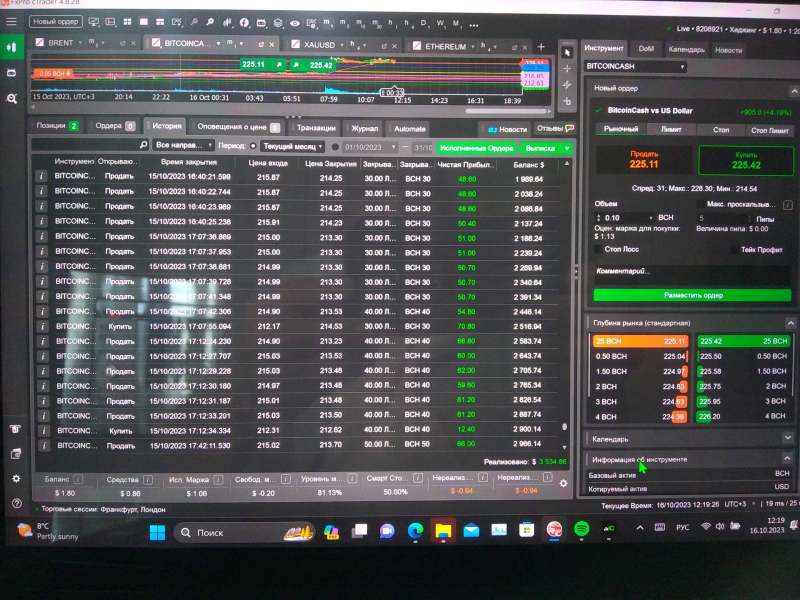Screen dimensions: 800x600
Task: Select the cursor pointer chart tool
Action: pos(567,53)
